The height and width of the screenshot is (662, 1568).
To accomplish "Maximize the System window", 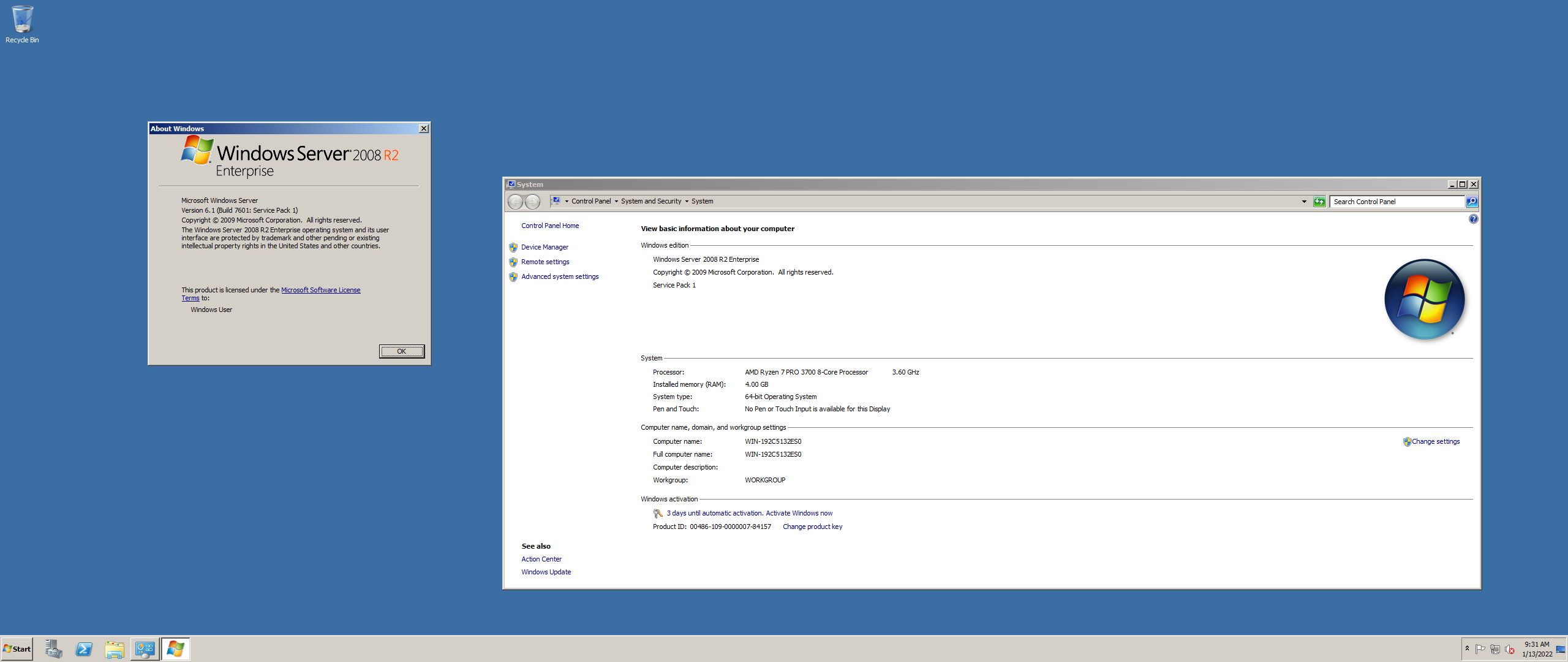I will tap(1463, 185).
